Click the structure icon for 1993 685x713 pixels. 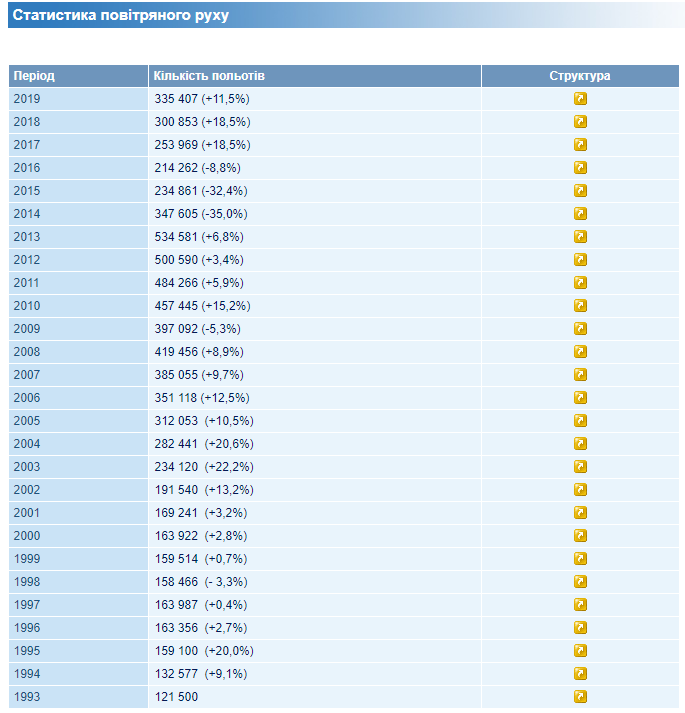(x=580, y=697)
